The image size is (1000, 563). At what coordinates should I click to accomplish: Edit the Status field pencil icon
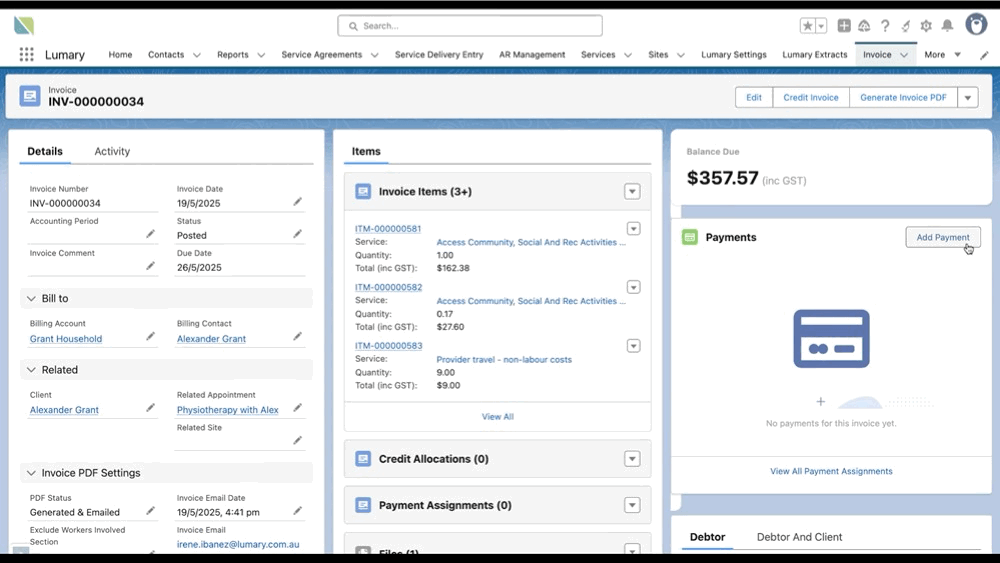point(297,234)
